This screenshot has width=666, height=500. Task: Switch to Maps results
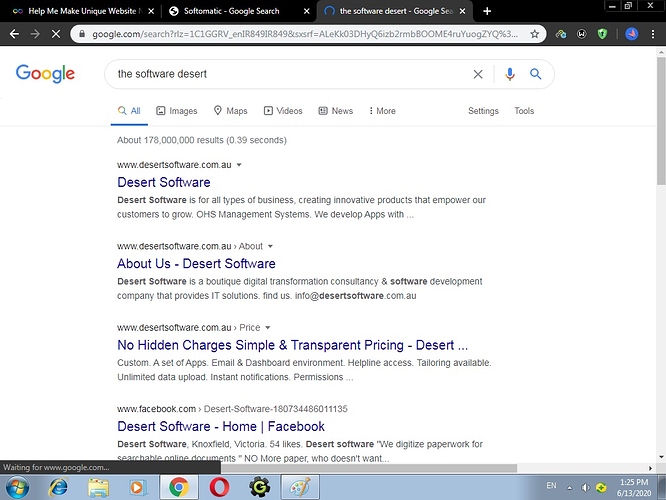click(x=231, y=111)
